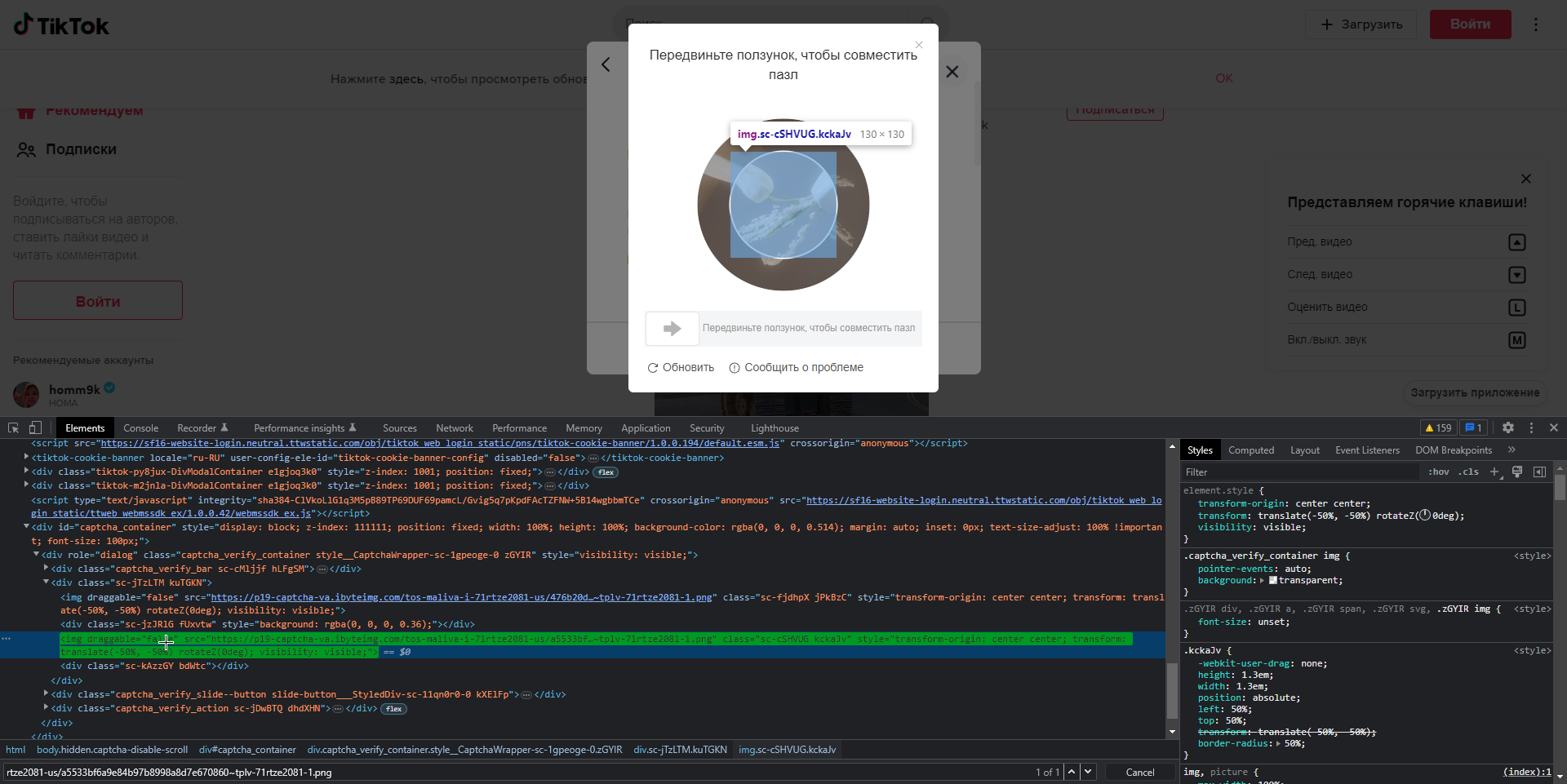The width and height of the screenshot is (1567, 784).
Task: Click the element row three-dot actions
Action: point(6,639)
